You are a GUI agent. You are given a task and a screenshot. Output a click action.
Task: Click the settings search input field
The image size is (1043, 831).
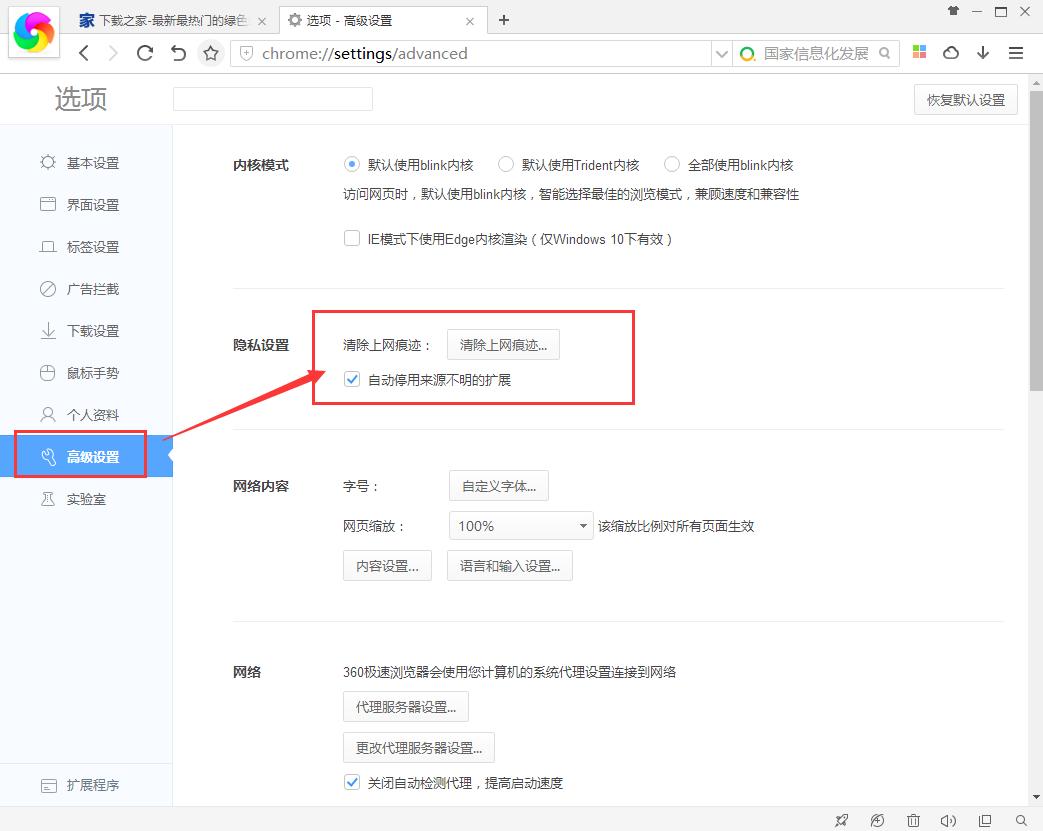272,98
